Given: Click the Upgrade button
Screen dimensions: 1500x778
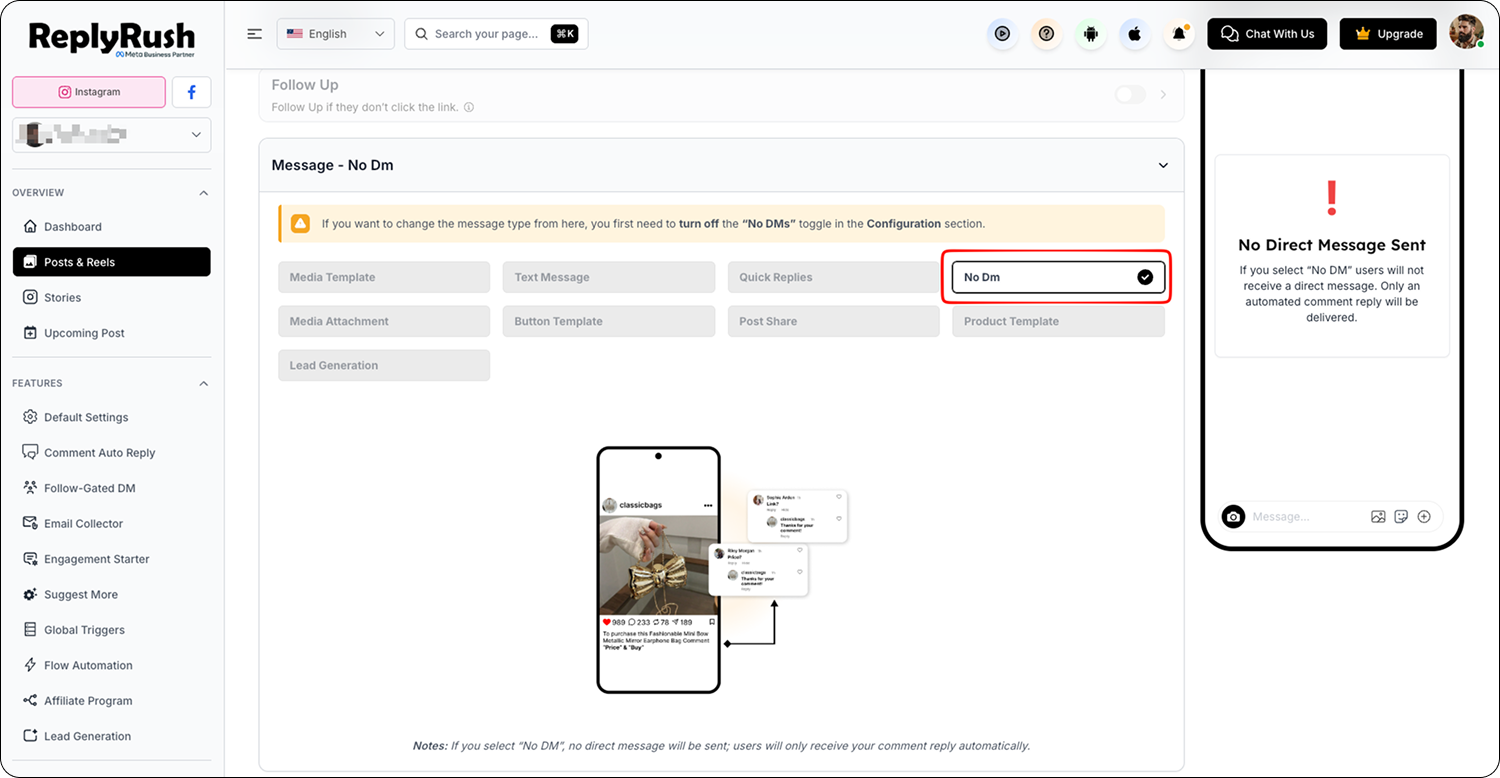Looking at the screenshot, I should (x=1388, y=34).
